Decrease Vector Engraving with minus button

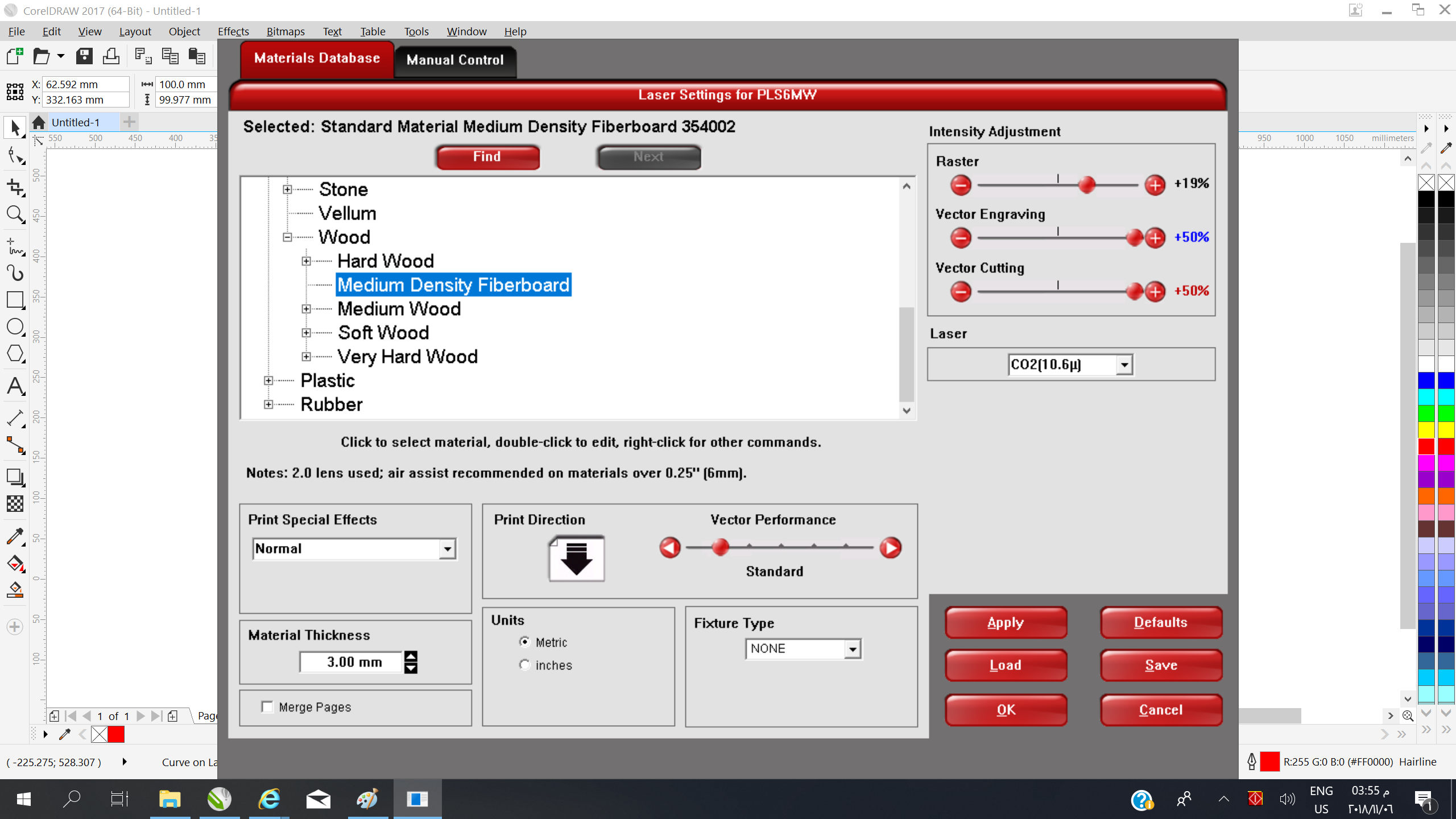(x=961, y=238)
